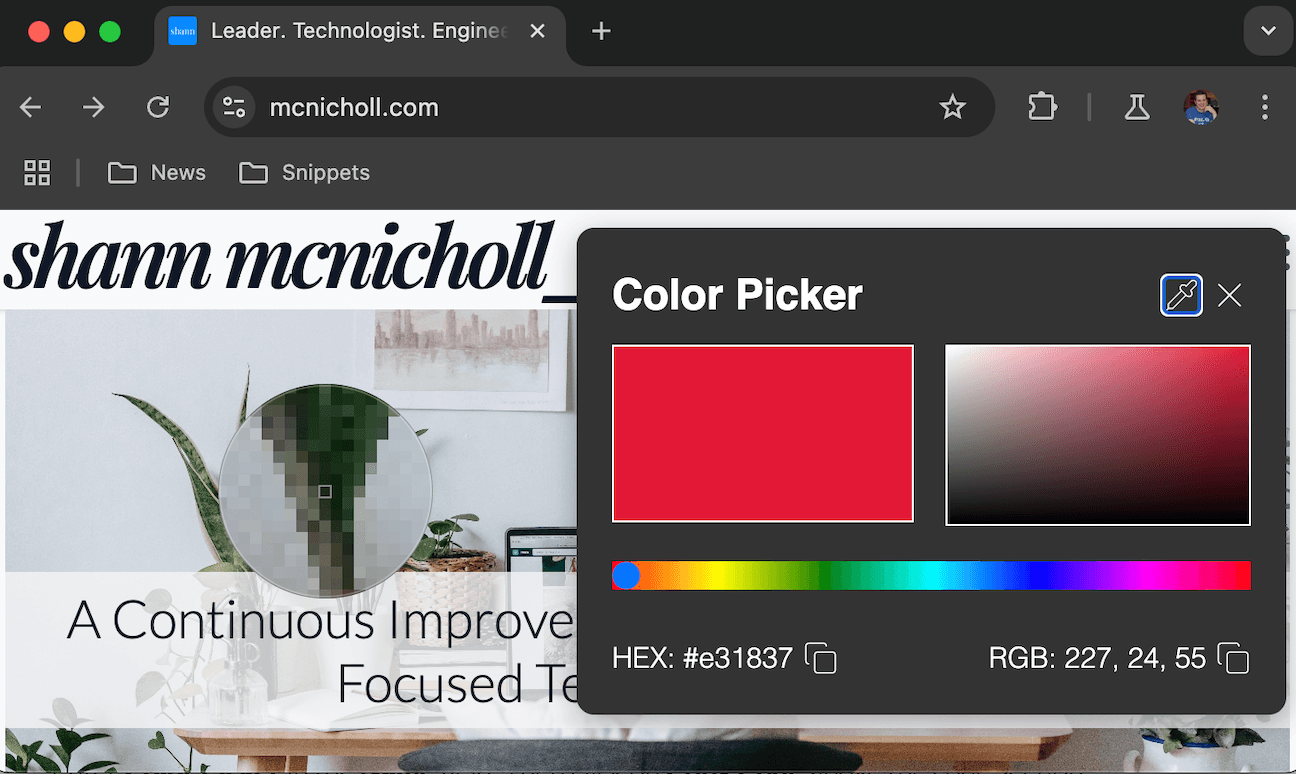
Task: Copy the HEX value using its copy icon
Action: [x=821, y=659]
